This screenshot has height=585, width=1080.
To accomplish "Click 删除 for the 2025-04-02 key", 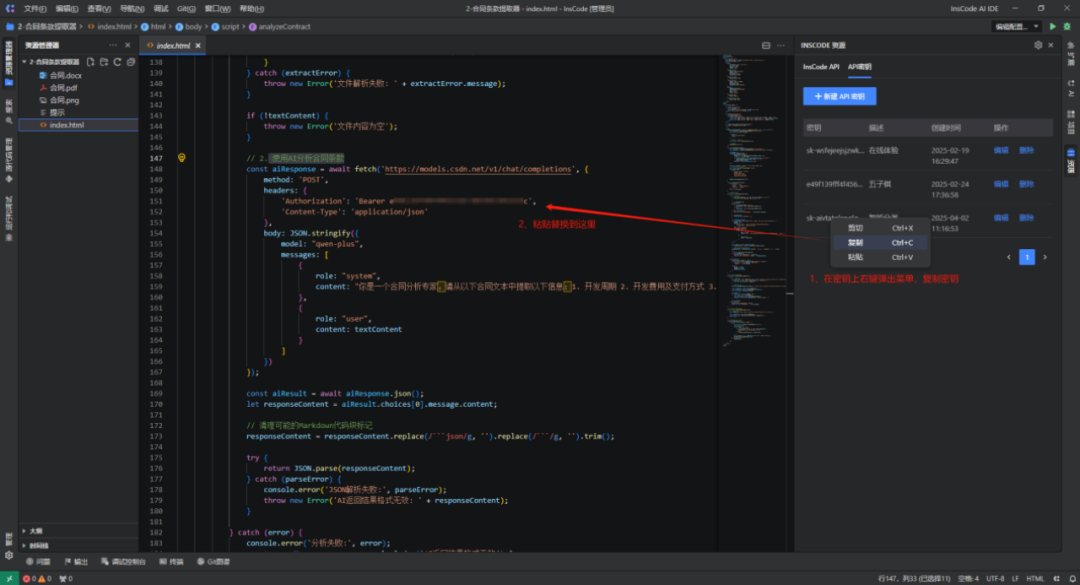I will pos(1026,218).
